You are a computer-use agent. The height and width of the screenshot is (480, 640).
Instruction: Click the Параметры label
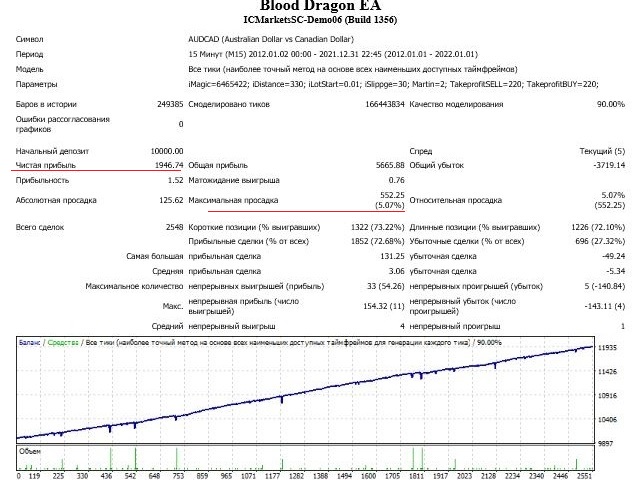click(36, 84)
